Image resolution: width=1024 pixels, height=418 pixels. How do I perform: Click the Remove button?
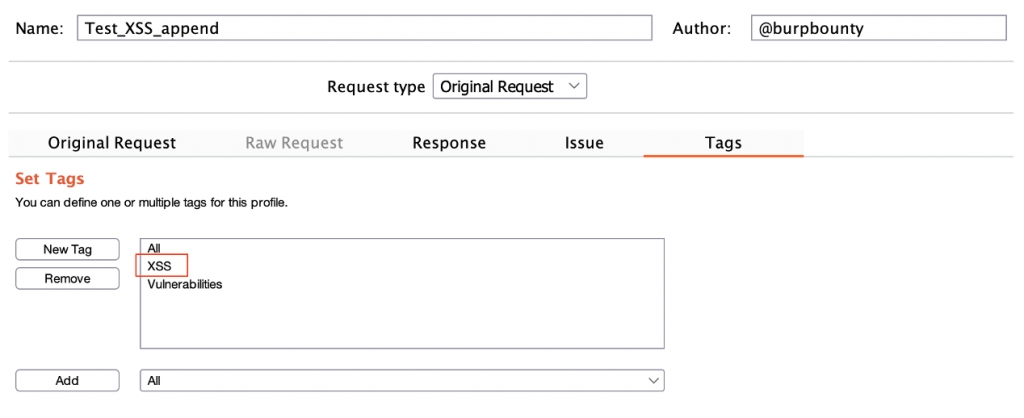pyautogui.click(x=67, y=279)
